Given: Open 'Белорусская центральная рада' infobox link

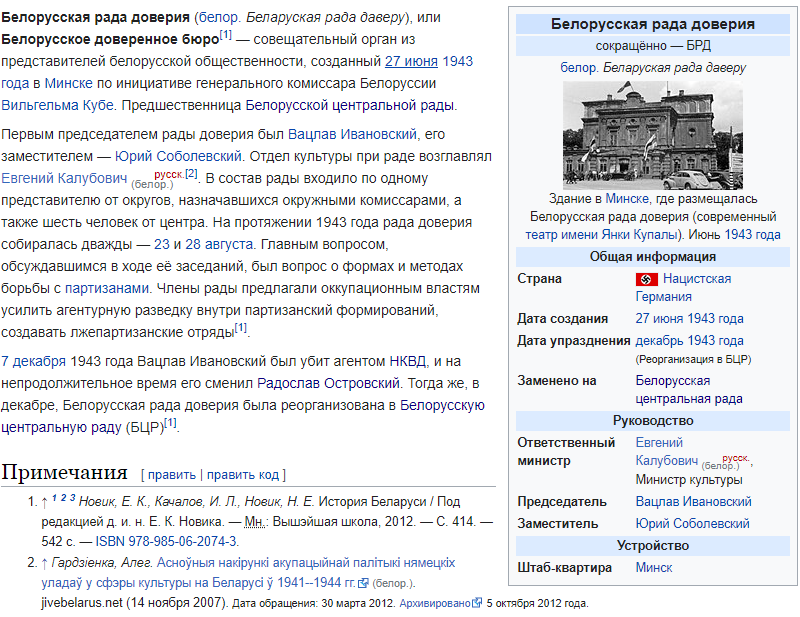Looking at the screenshot, I should (x=689, y=390).
